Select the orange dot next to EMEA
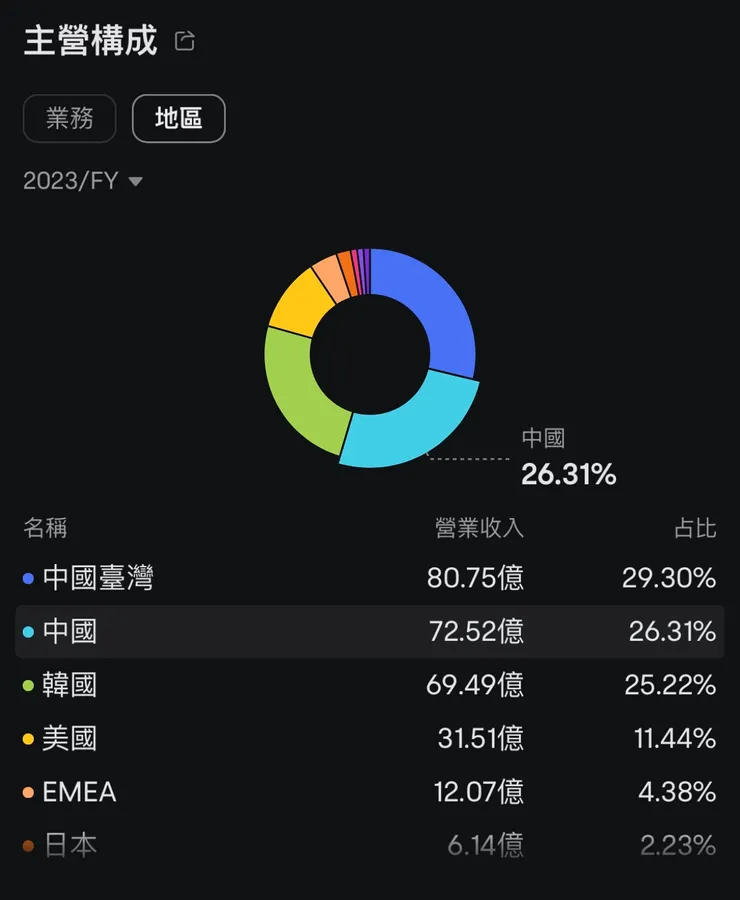The width and height of the screenshot is (740, 900). (27, 791)
